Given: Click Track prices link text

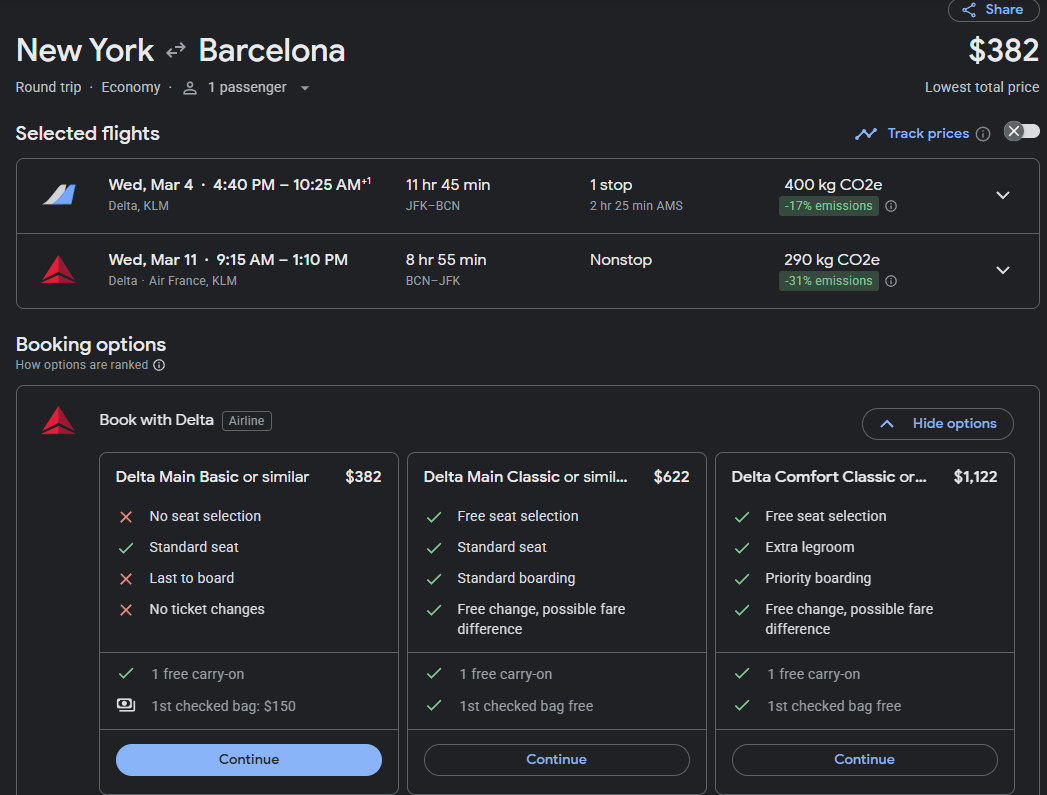Looking at the screenshot, I should point(928,134).
